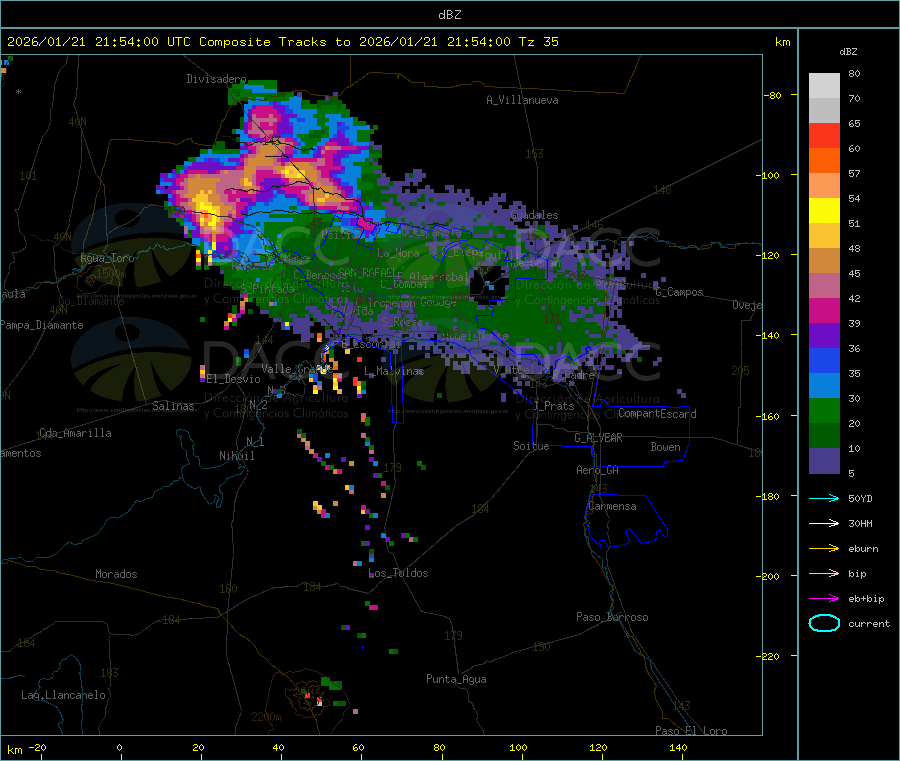Screen dimensions: 900x761
Task: Select the gold 48-51 dBZ swatch
Action: tap(824, 236)
